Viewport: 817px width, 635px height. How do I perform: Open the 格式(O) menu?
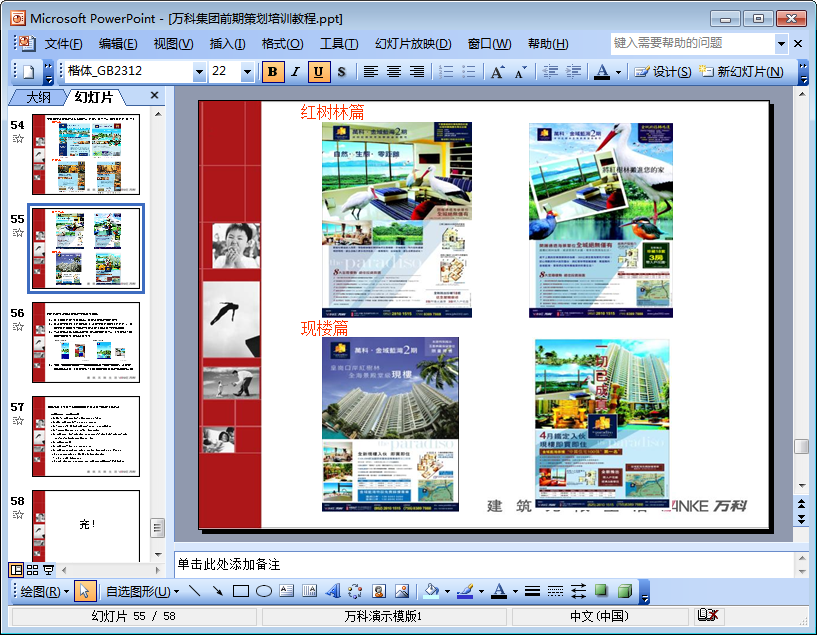pyautogui.click(x=282, y=44)
